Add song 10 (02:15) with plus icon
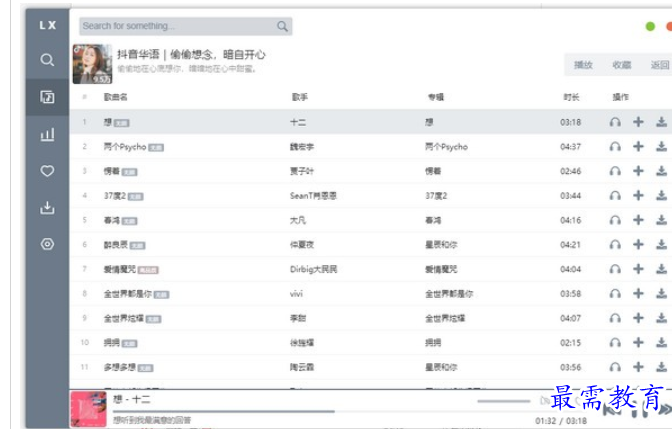This screenshot has width=672, height=429. [638, 342]
